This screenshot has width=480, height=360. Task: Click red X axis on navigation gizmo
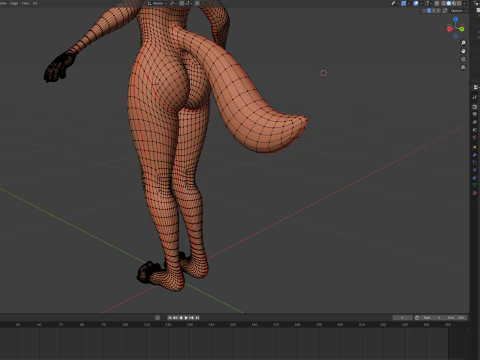449,29
